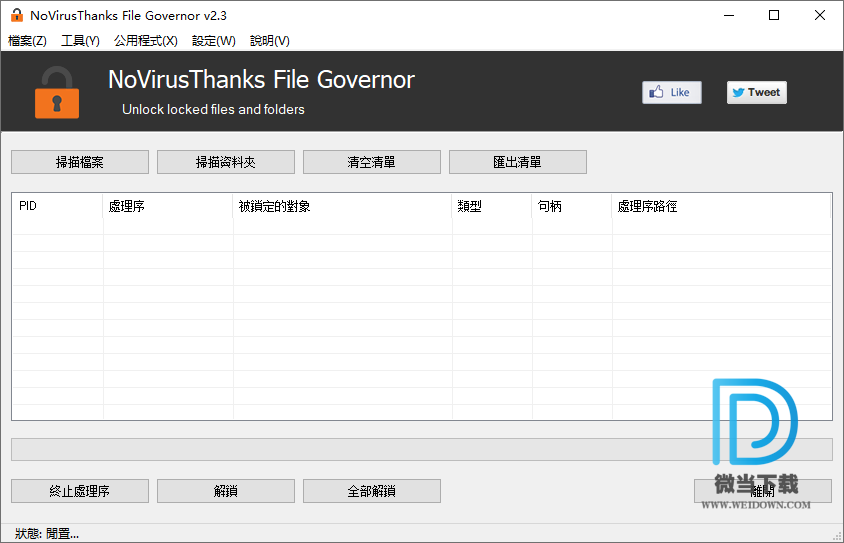Click the 全部解鎖 button
Image resolution: width=844 pixels, height=543 pixels.
[x=371, y=491]
